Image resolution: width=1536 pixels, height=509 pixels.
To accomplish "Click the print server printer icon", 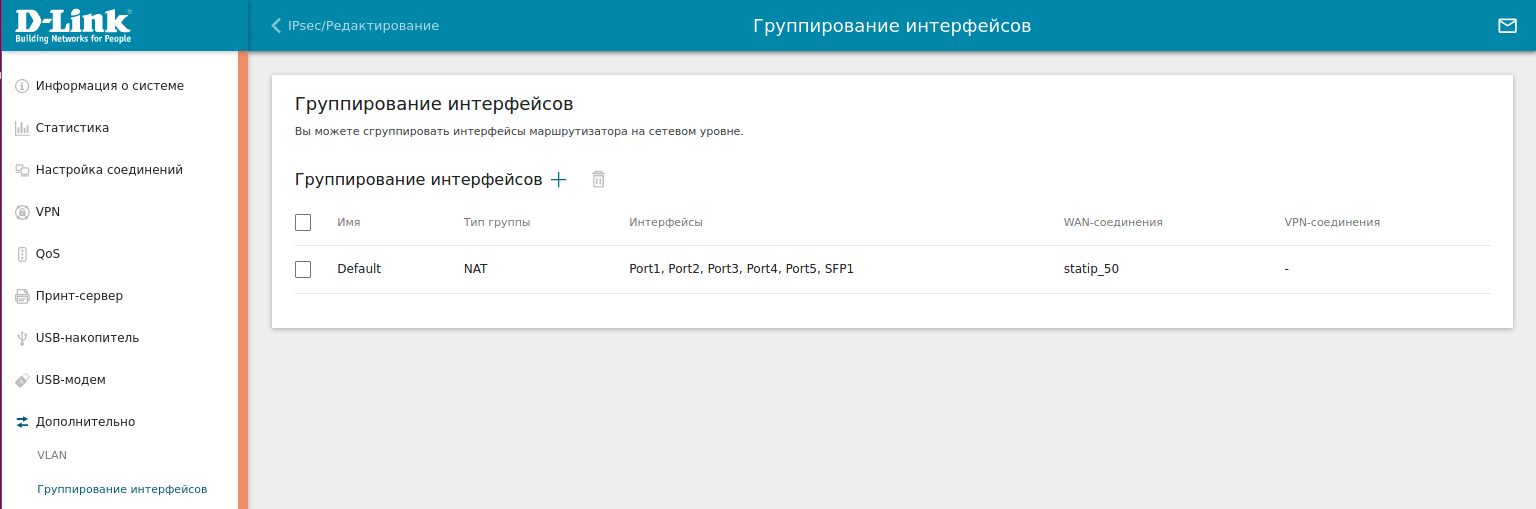I will pyautogui.click(x=22, y=296).
